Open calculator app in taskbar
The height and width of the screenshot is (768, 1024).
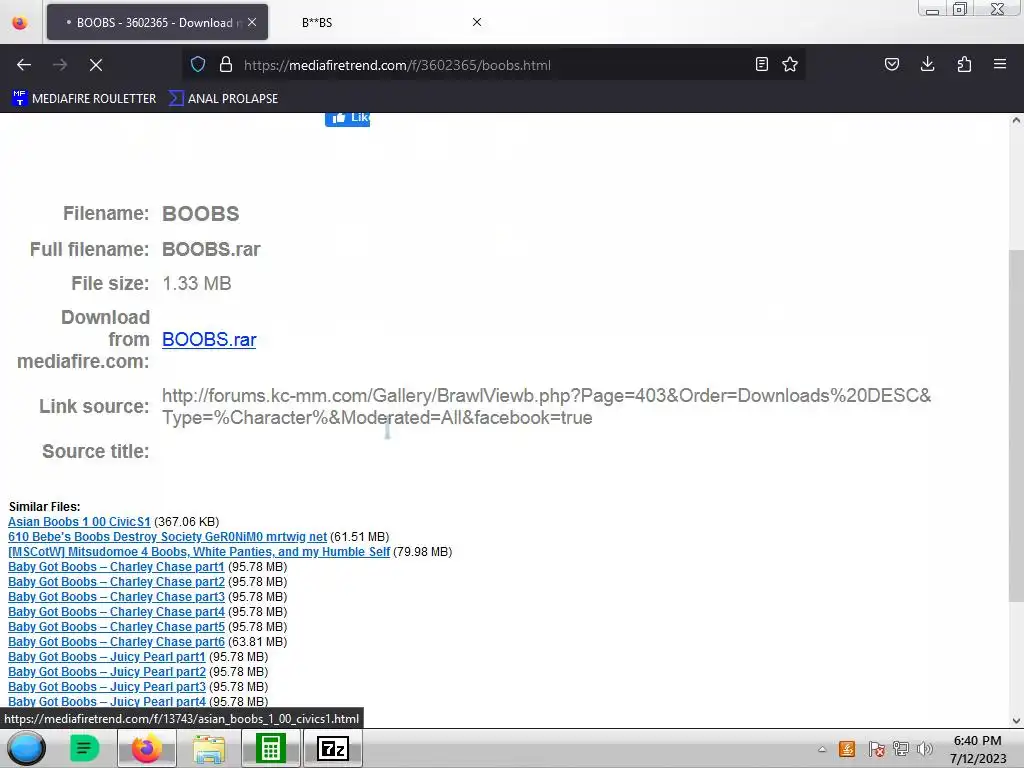pyautogui.click(x=270, y=748)
